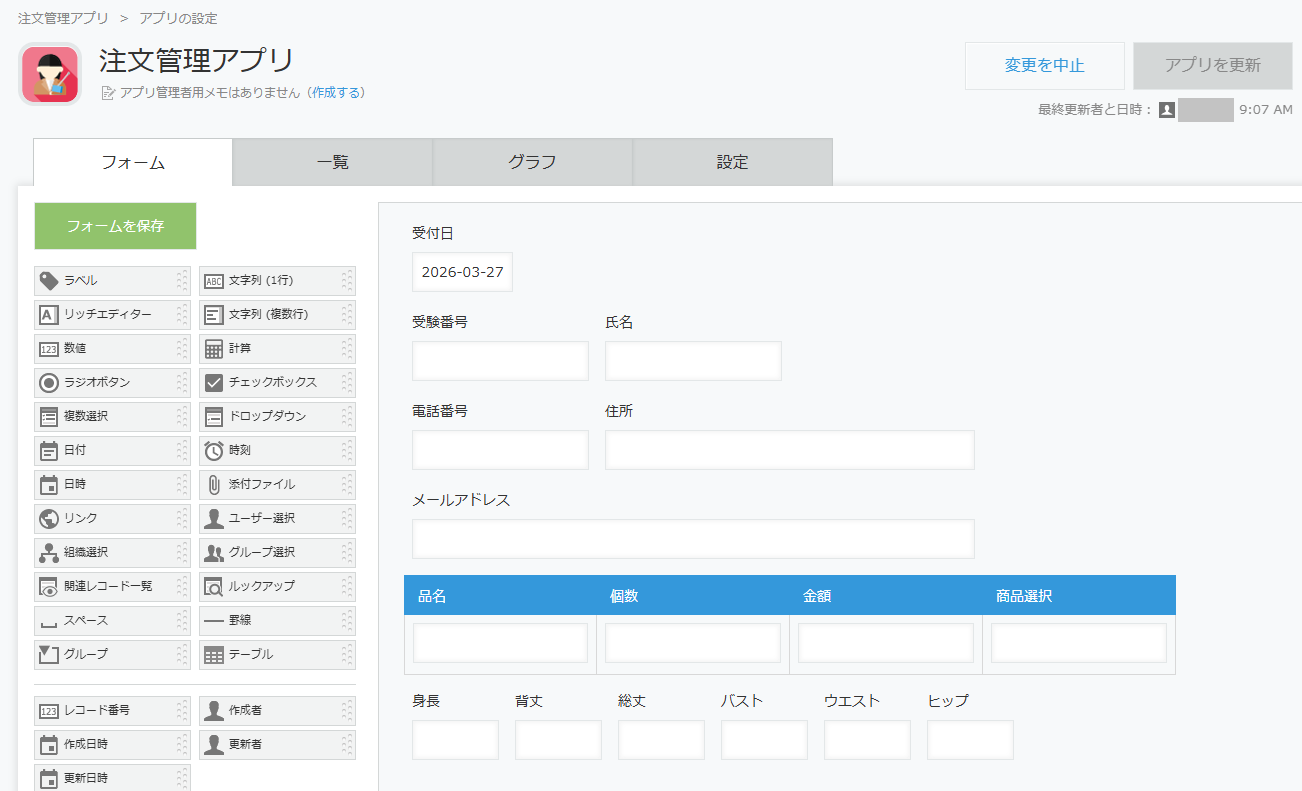This screenshot has height=791, width=1302.
Task: Click the フォームを保存 button
Action: (115, 226)
